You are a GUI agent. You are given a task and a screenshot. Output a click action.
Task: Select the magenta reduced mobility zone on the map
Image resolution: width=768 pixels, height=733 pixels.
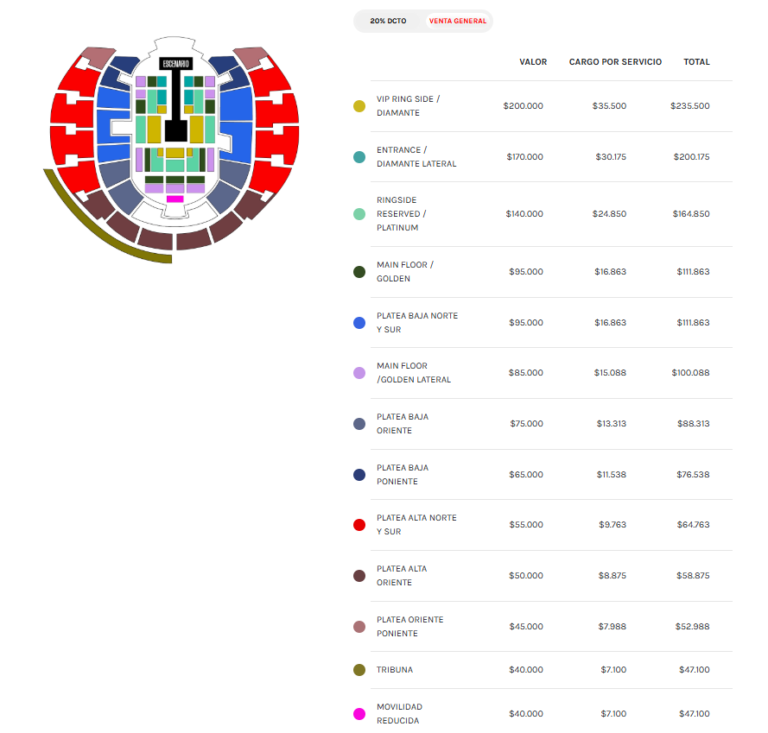(175, 199)
